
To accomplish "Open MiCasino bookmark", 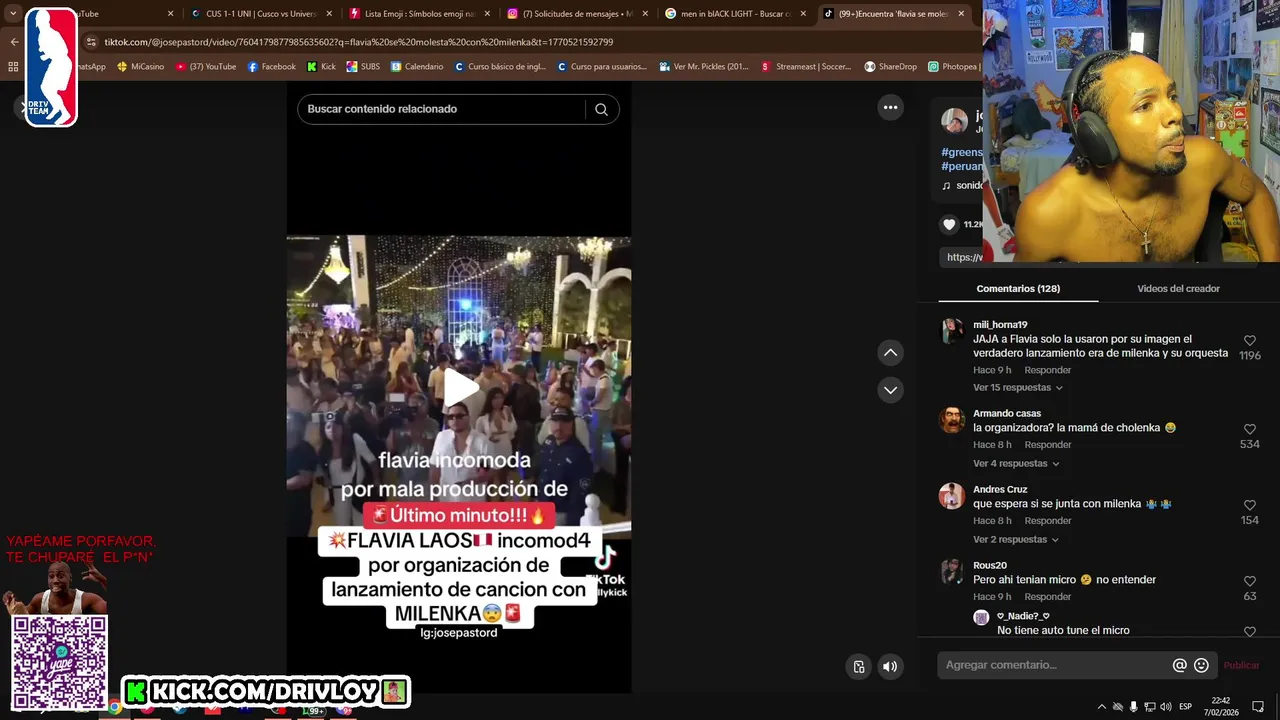I will pos(140,67).
